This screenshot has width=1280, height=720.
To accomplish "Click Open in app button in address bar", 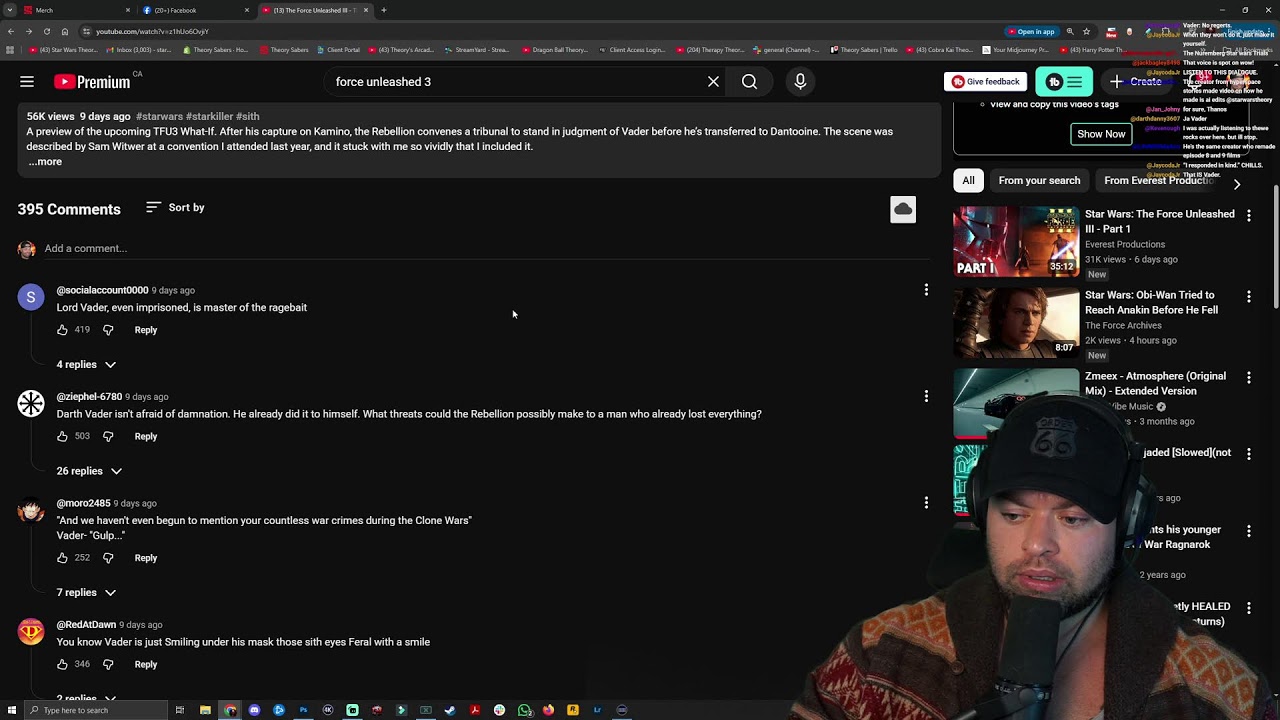I will 1031,31.
